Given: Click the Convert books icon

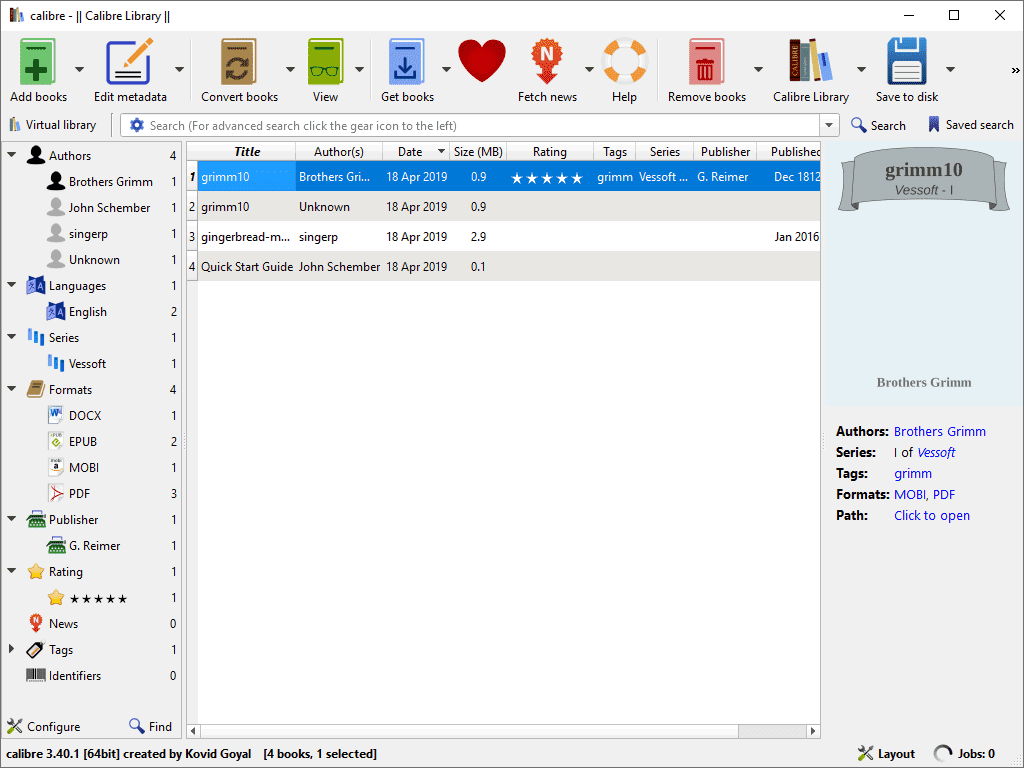Looking at the screenshot, I should coord(239,62).
